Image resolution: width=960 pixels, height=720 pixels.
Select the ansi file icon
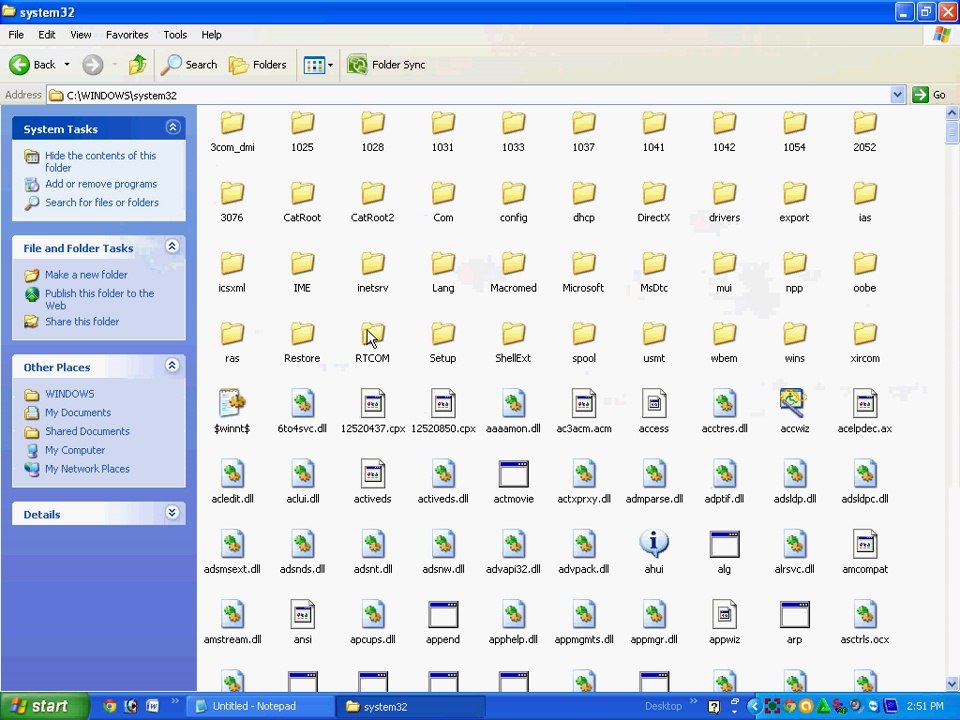pyautogui.click(x=302, y=614)
